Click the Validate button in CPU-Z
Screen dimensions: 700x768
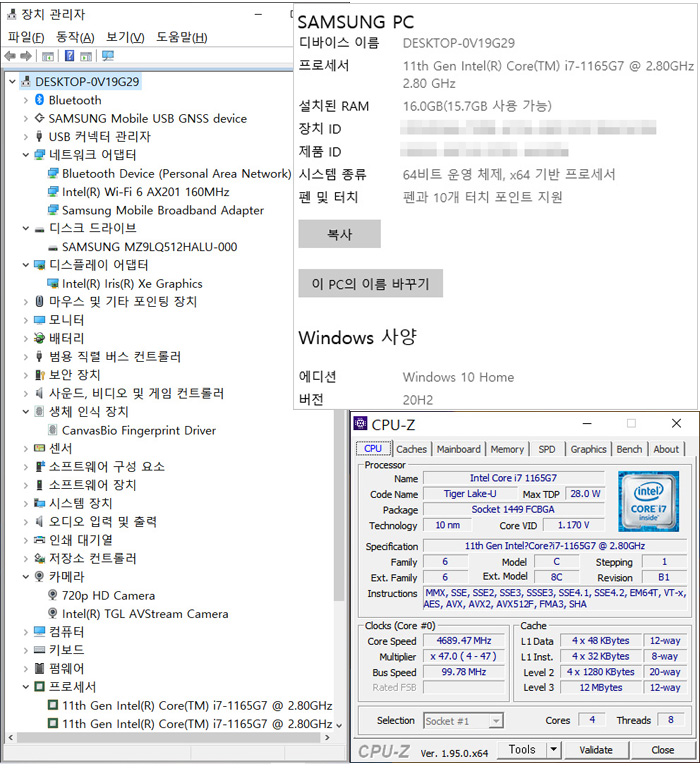pyautogui.click(x=596, y=750)
